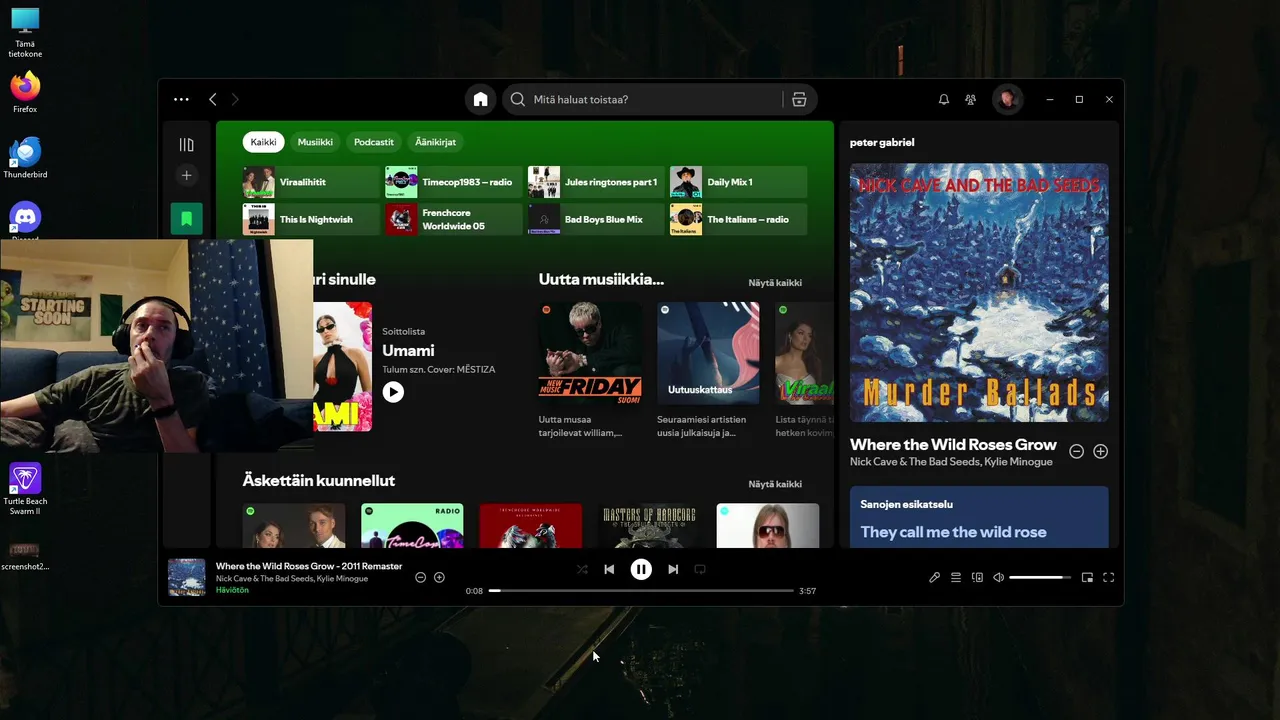
Task: Click the now-playing album thumbnail in player bar
Action: [186, 577]
